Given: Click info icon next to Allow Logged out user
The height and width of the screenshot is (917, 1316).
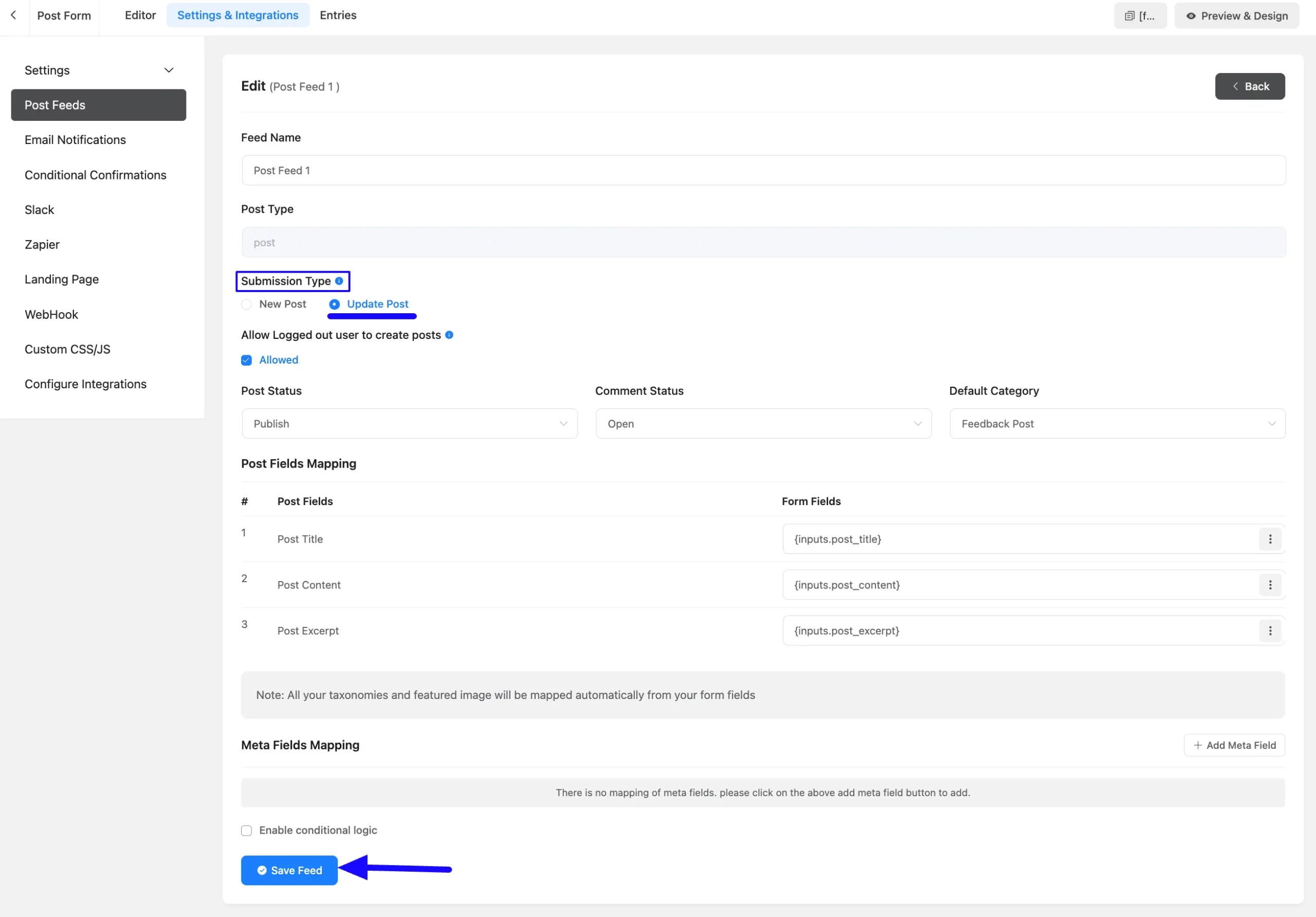Looking at the screenshot, I should click(449, 335).
